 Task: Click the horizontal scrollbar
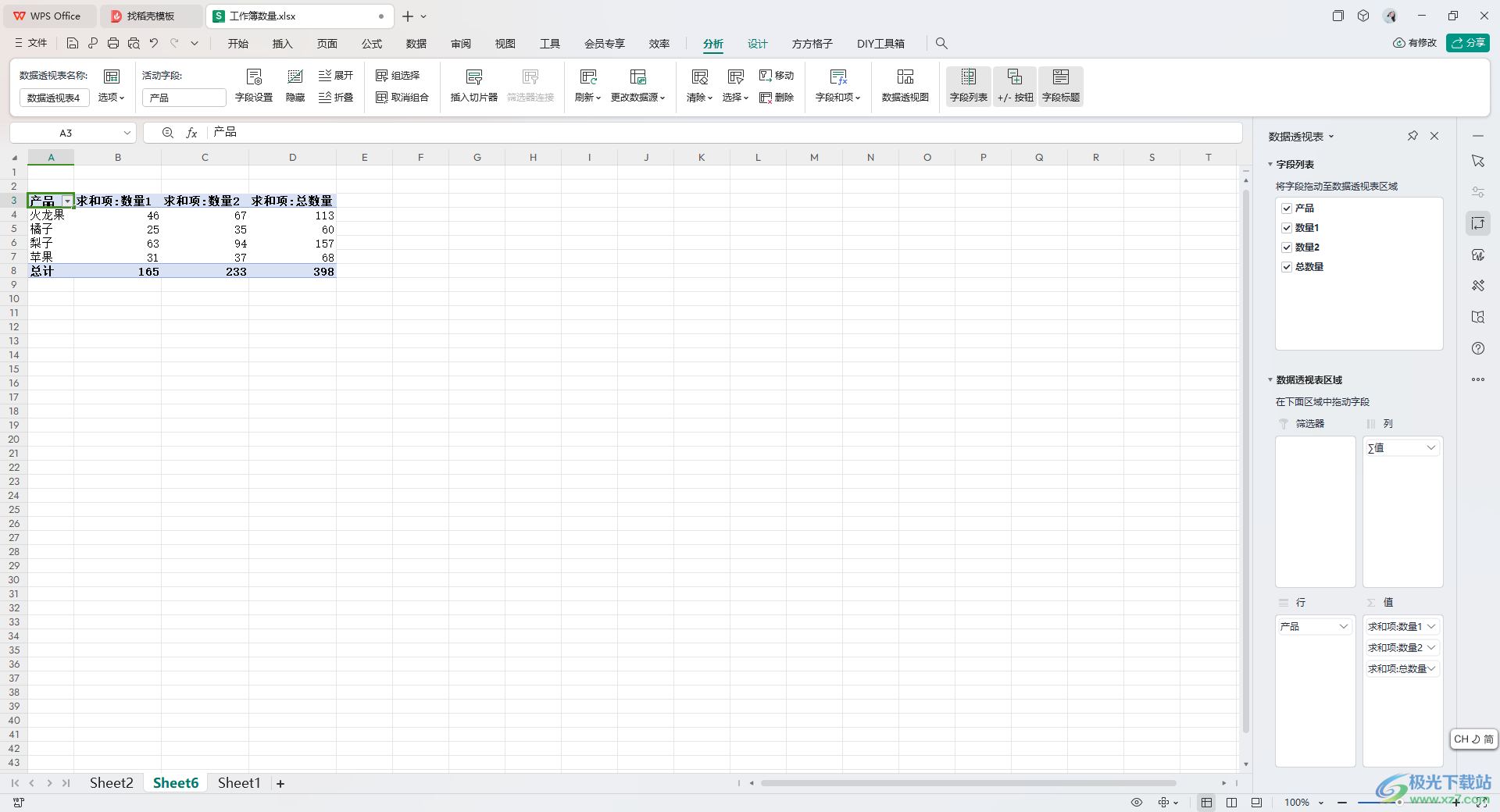[969, 783]
